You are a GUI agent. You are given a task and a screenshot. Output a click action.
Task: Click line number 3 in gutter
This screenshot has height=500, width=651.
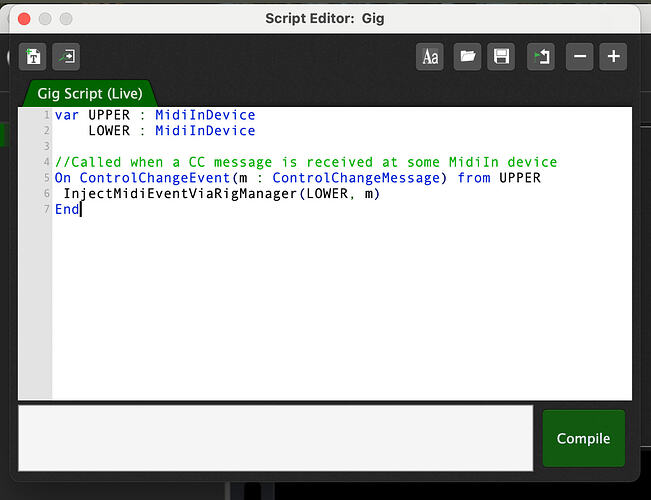[46, 146]
